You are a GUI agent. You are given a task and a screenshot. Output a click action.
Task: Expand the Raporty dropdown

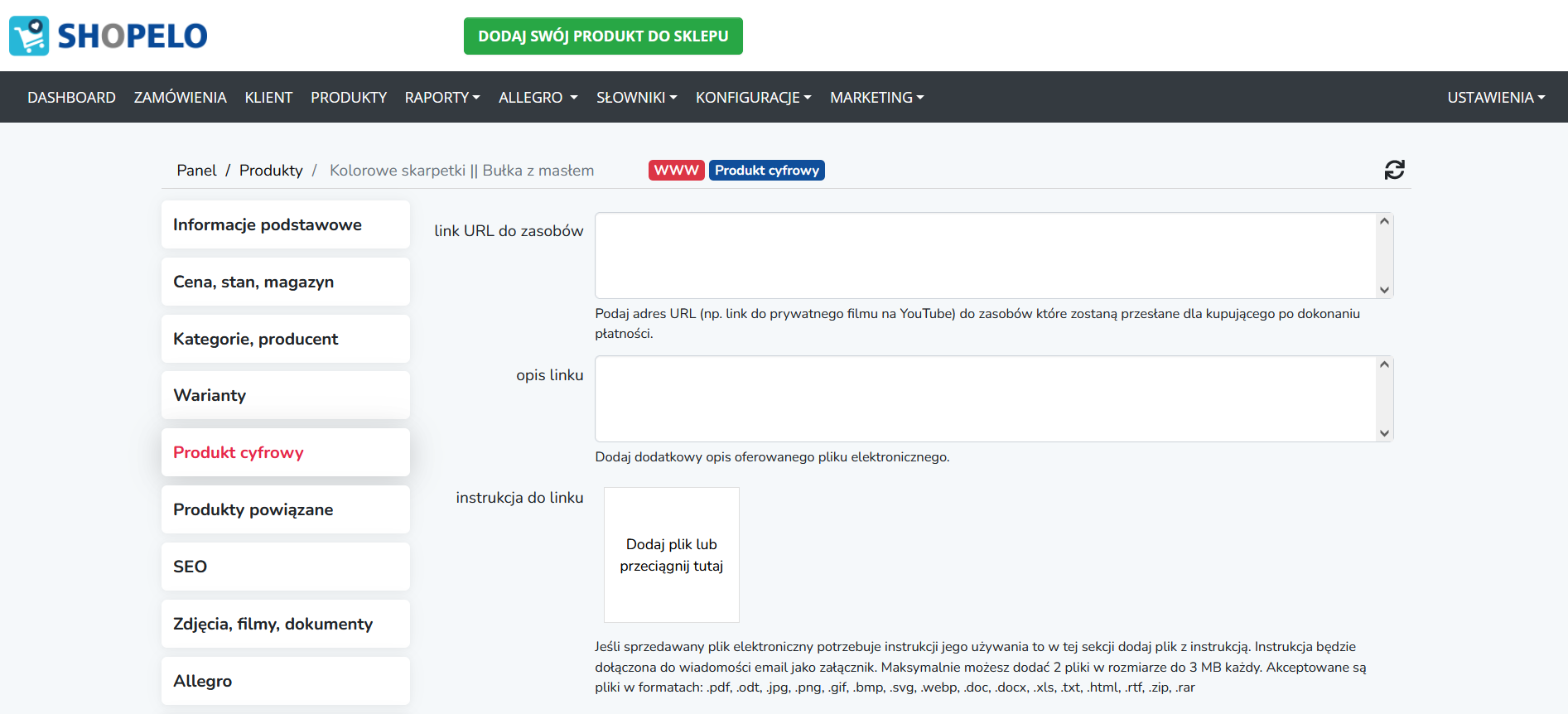tap(442, 98)
